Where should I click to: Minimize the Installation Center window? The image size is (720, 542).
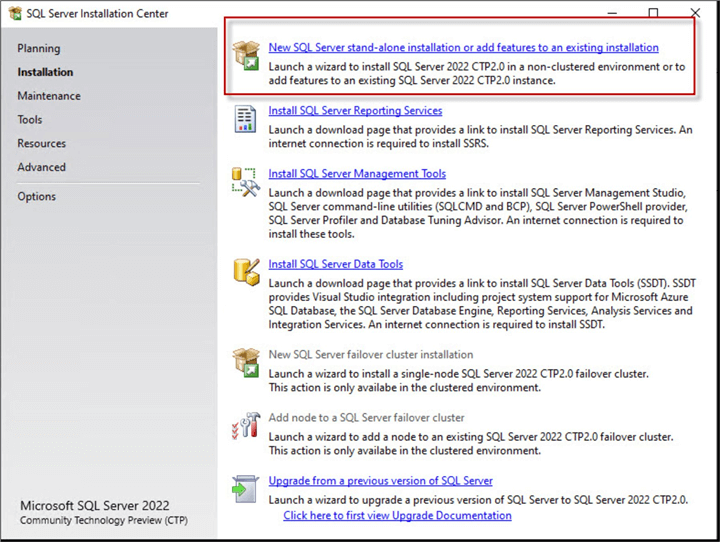(x=612, y=13)
